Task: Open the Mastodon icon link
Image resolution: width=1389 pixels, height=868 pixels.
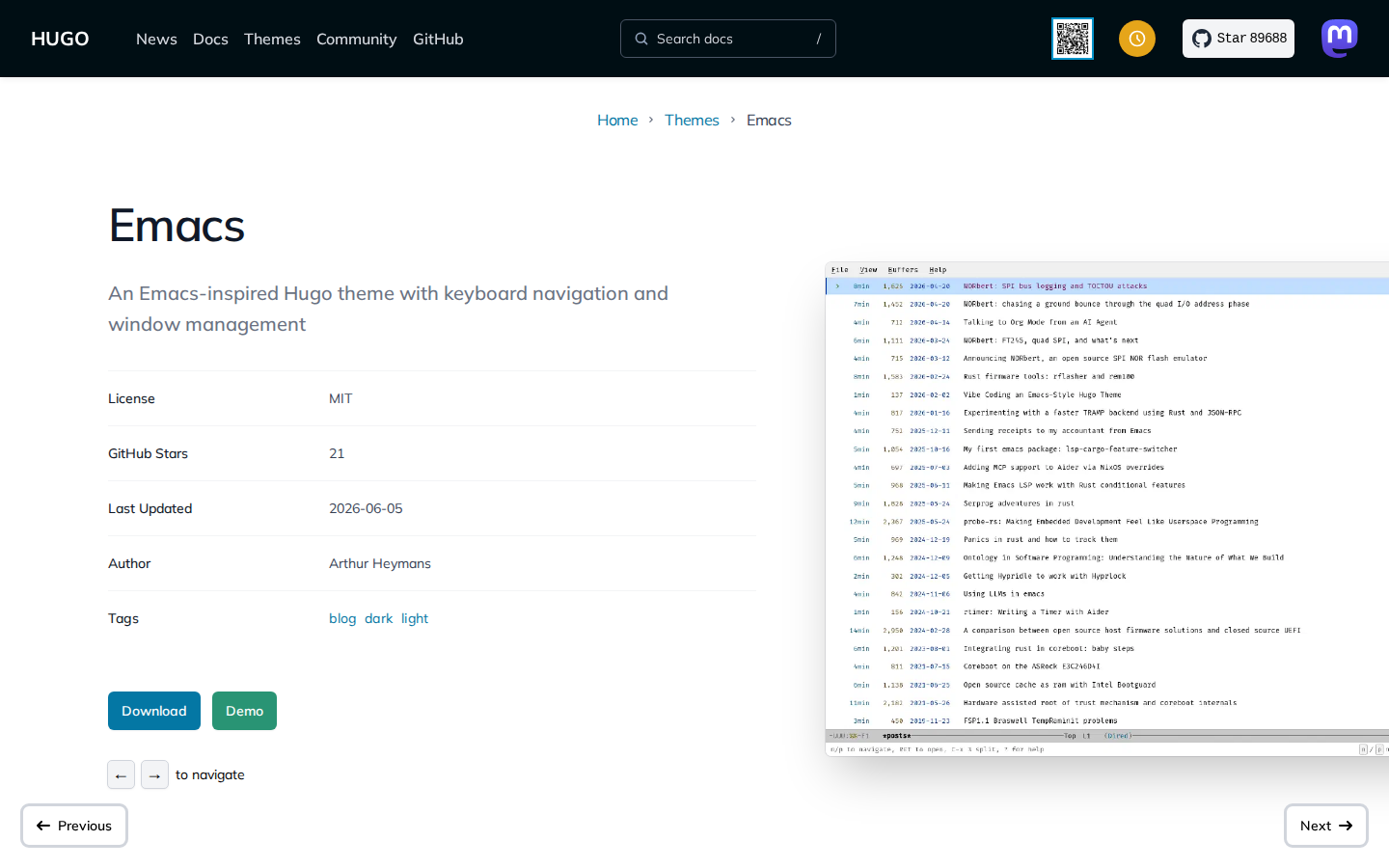Action: coord(1340,39)
